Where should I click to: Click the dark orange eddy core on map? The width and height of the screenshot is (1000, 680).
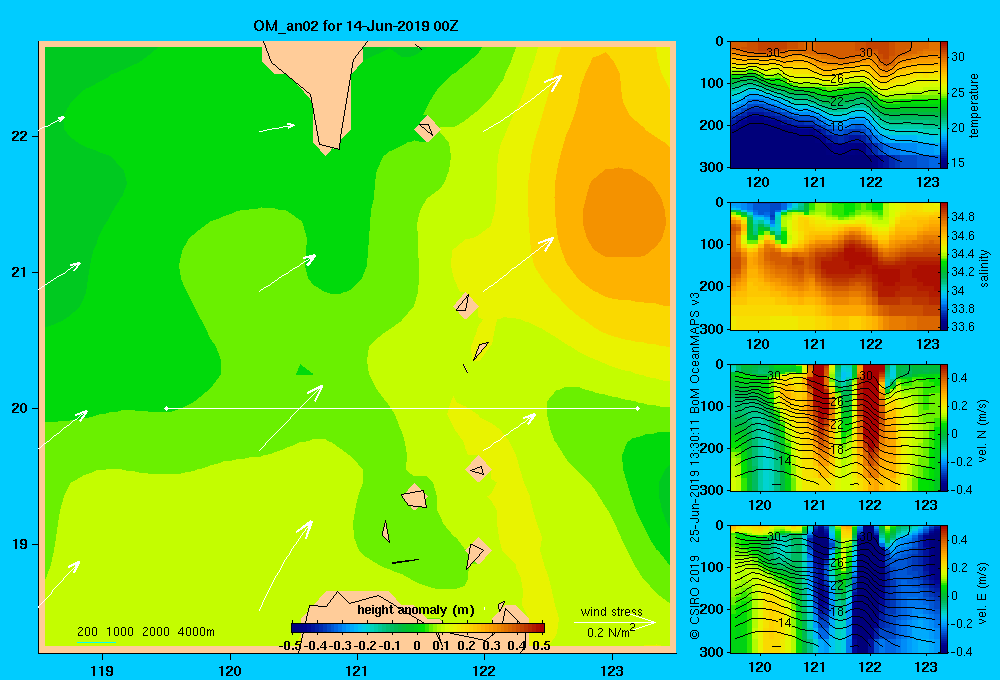(624, 212)
